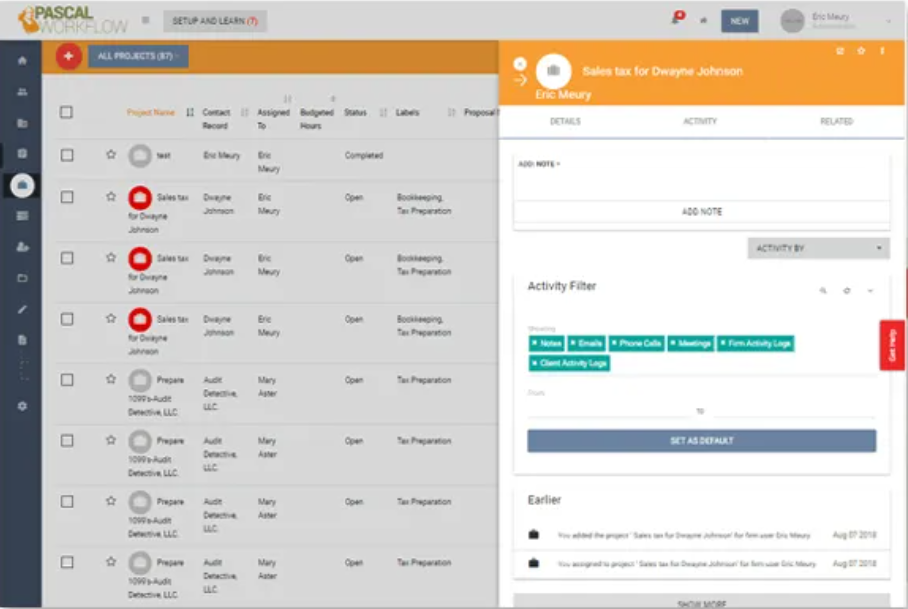Click the Show More button
Viewport: 908px width, 609px height.
[x=701, y=602]
